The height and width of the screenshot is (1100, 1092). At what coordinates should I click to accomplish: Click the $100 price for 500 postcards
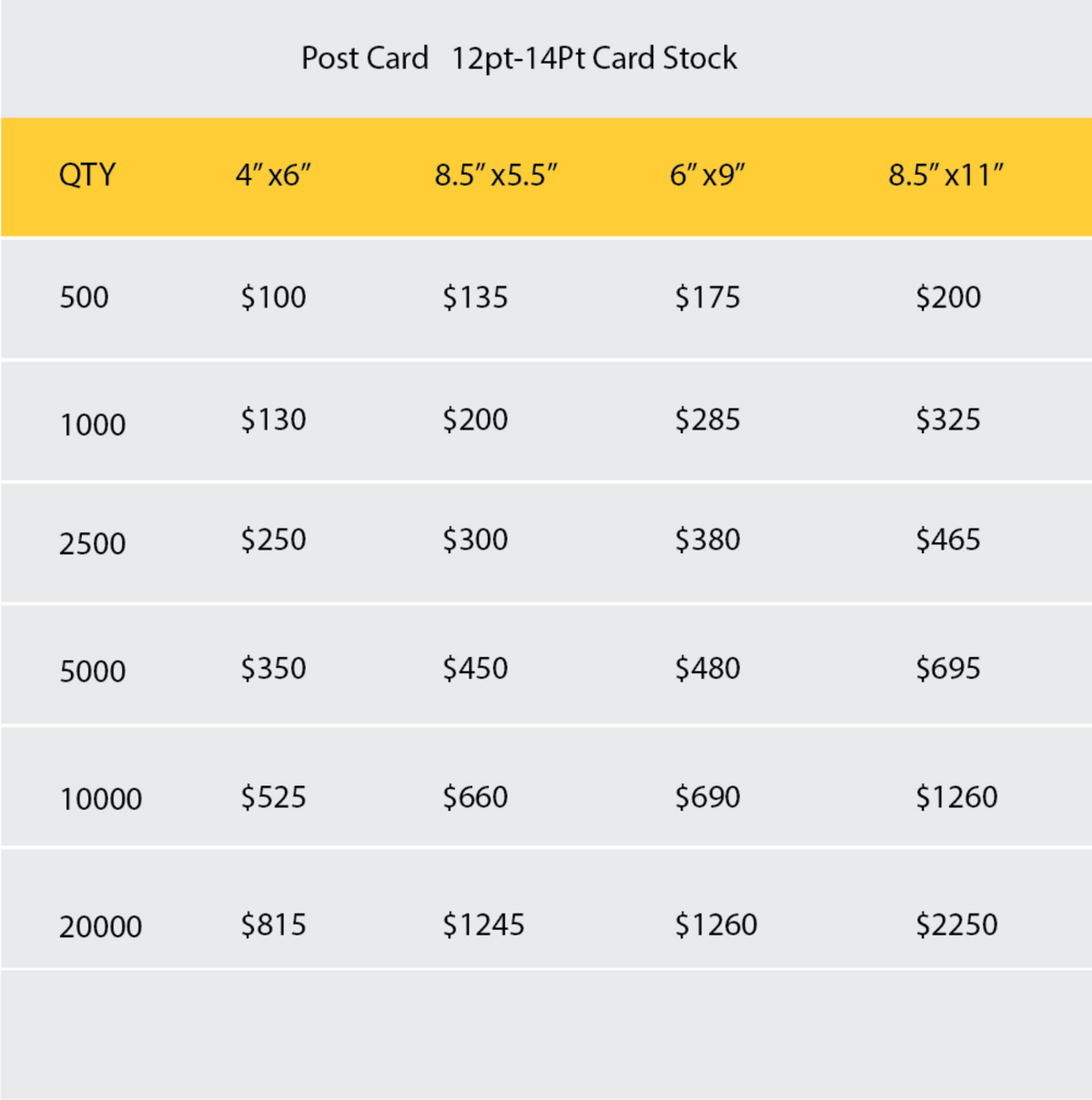point(273,298)
